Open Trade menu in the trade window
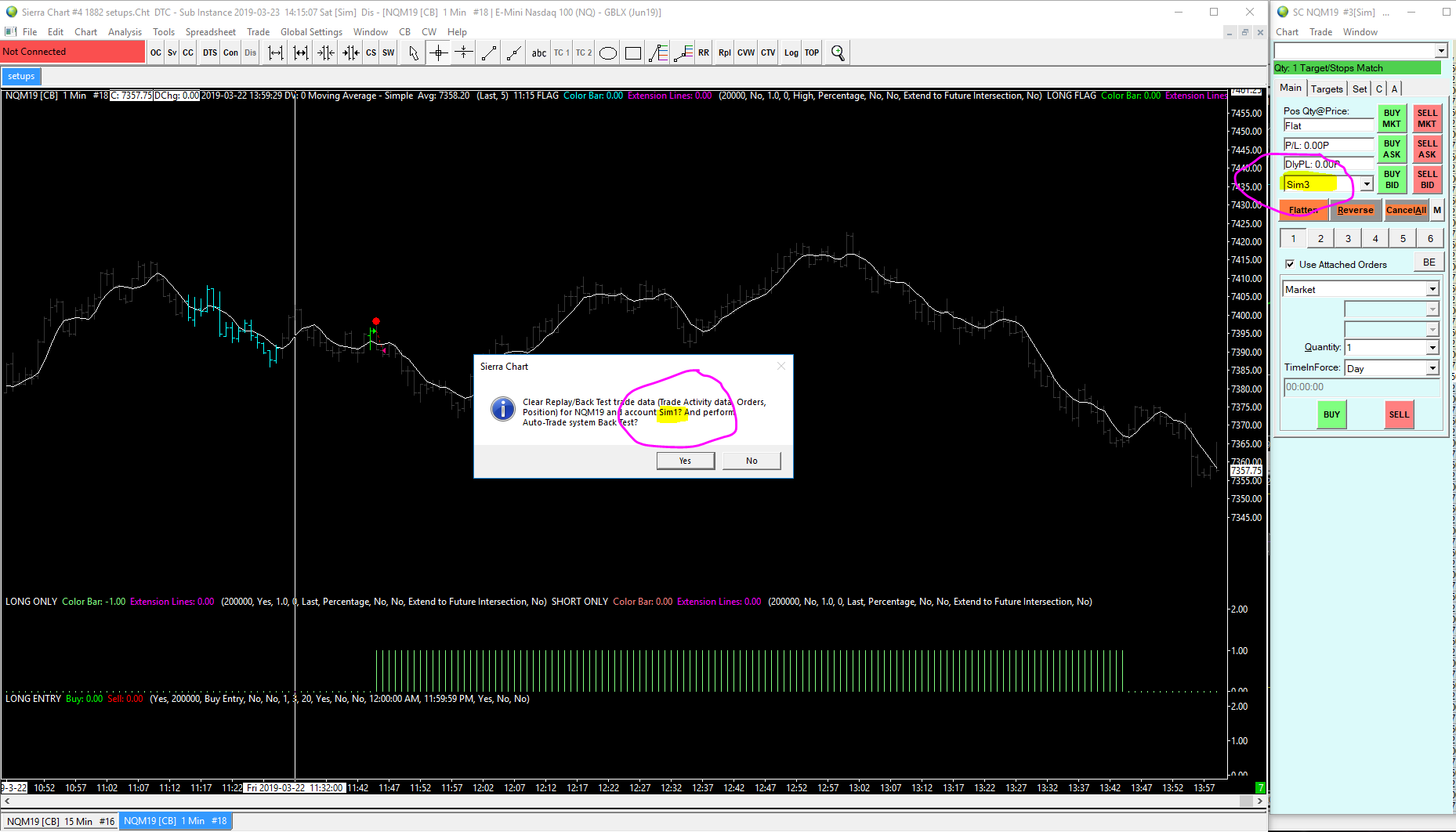This screenshot has width=1456, height=832. point(1320,32)
